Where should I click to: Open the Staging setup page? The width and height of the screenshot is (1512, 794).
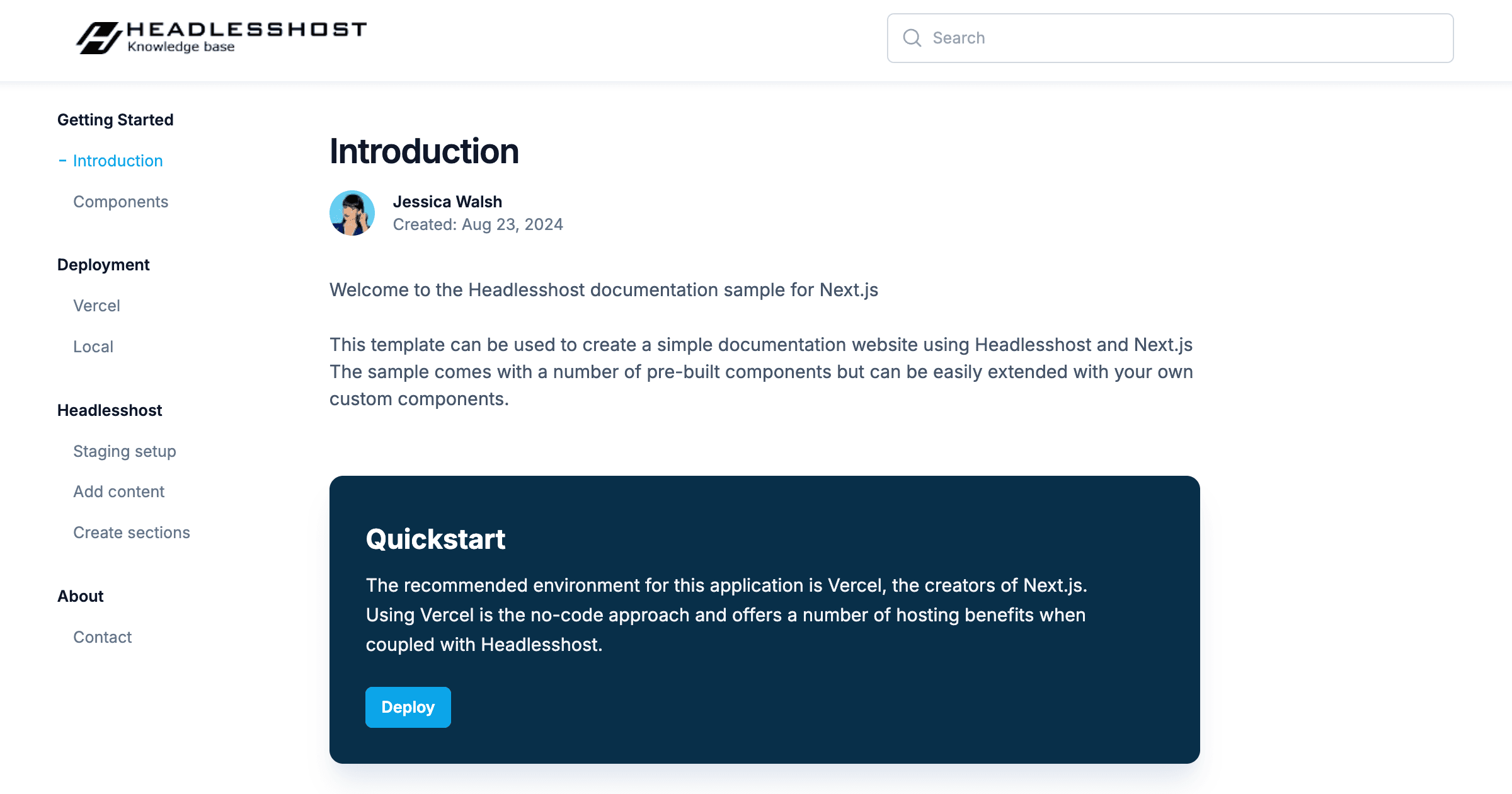[x=124, y=451]
